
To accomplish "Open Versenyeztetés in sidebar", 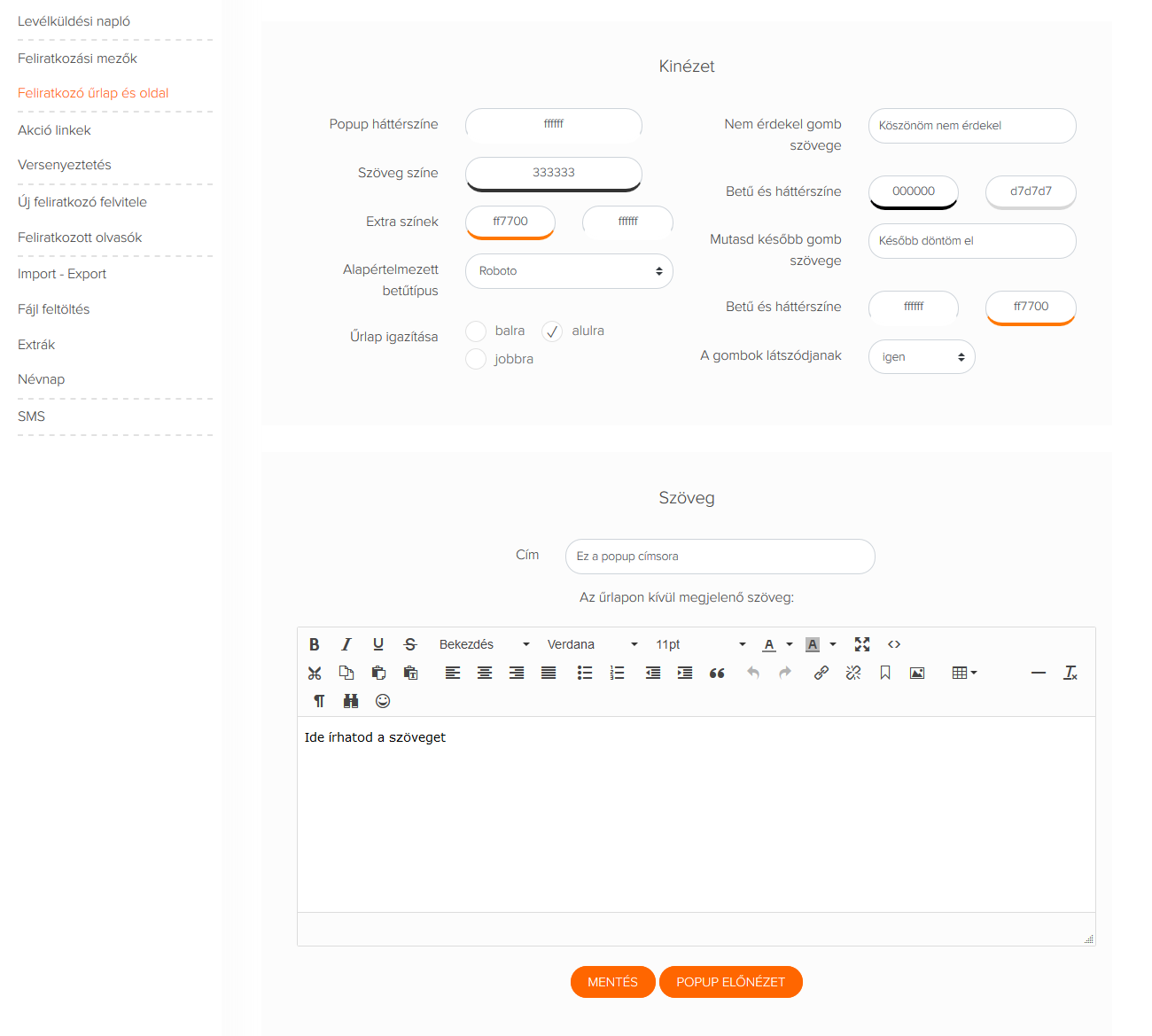I will [x=65, y=165].
